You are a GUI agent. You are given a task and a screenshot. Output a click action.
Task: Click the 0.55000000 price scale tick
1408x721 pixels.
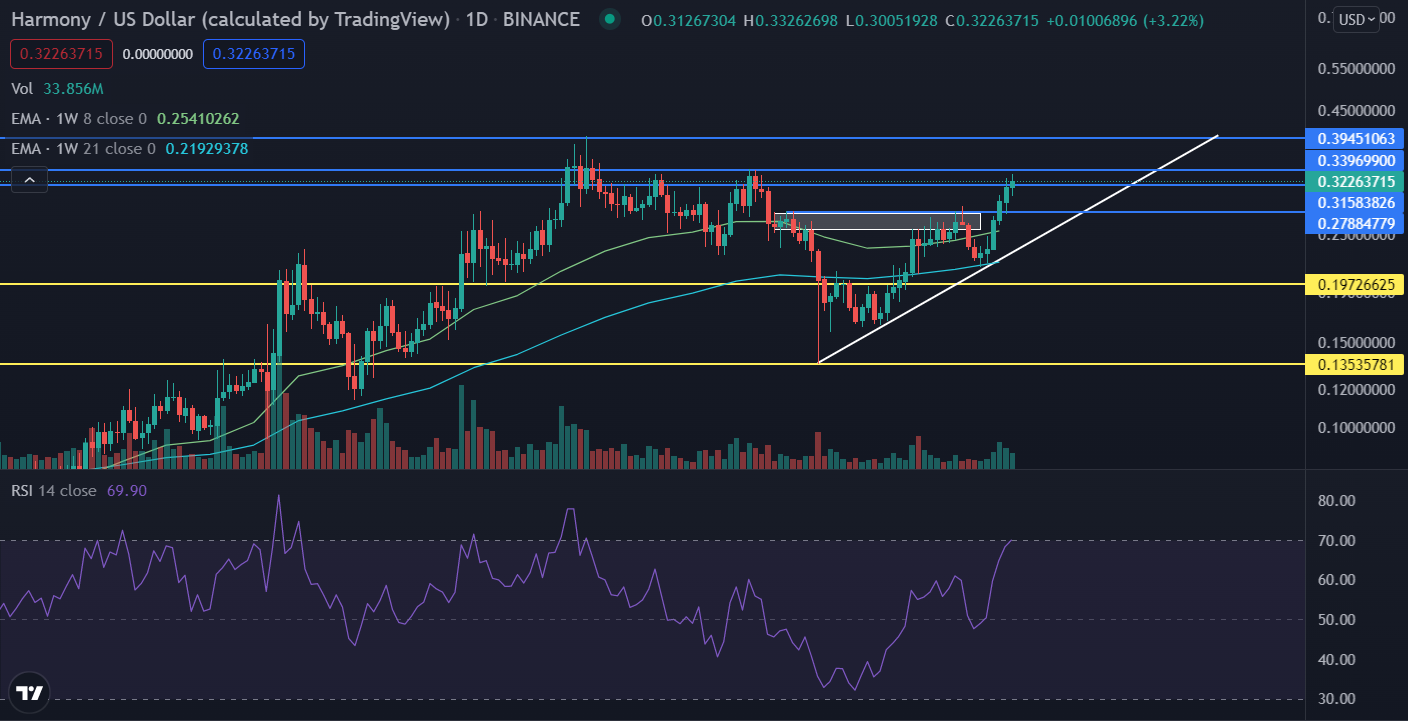(1355, 70)
